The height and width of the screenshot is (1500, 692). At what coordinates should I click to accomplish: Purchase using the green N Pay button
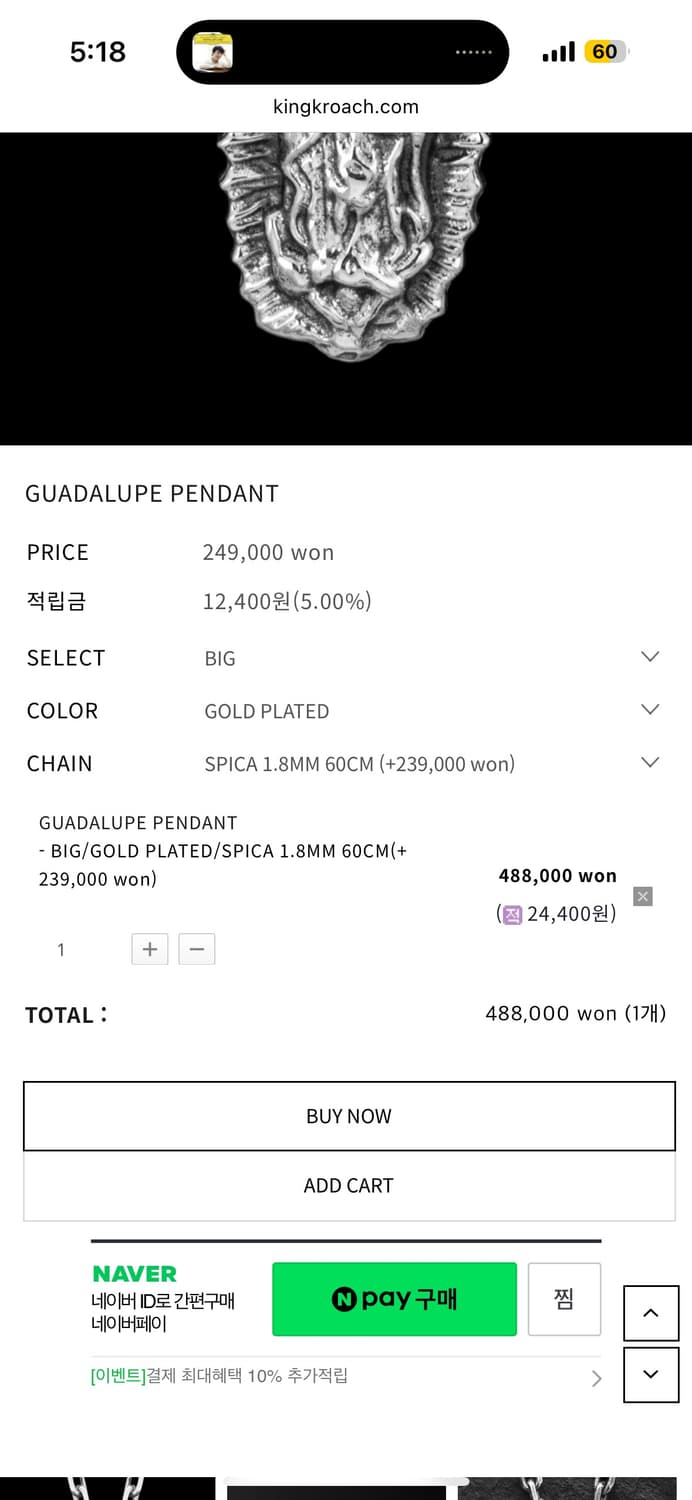(394, 1299)
